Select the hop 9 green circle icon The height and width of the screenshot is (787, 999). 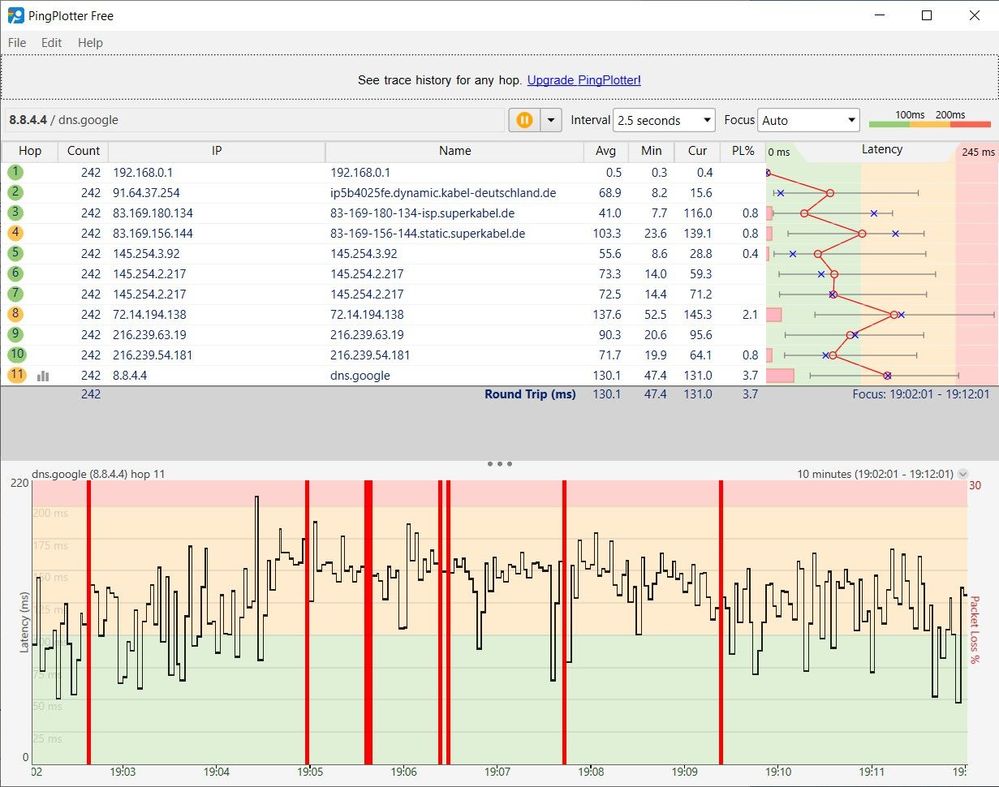[15, 335]
